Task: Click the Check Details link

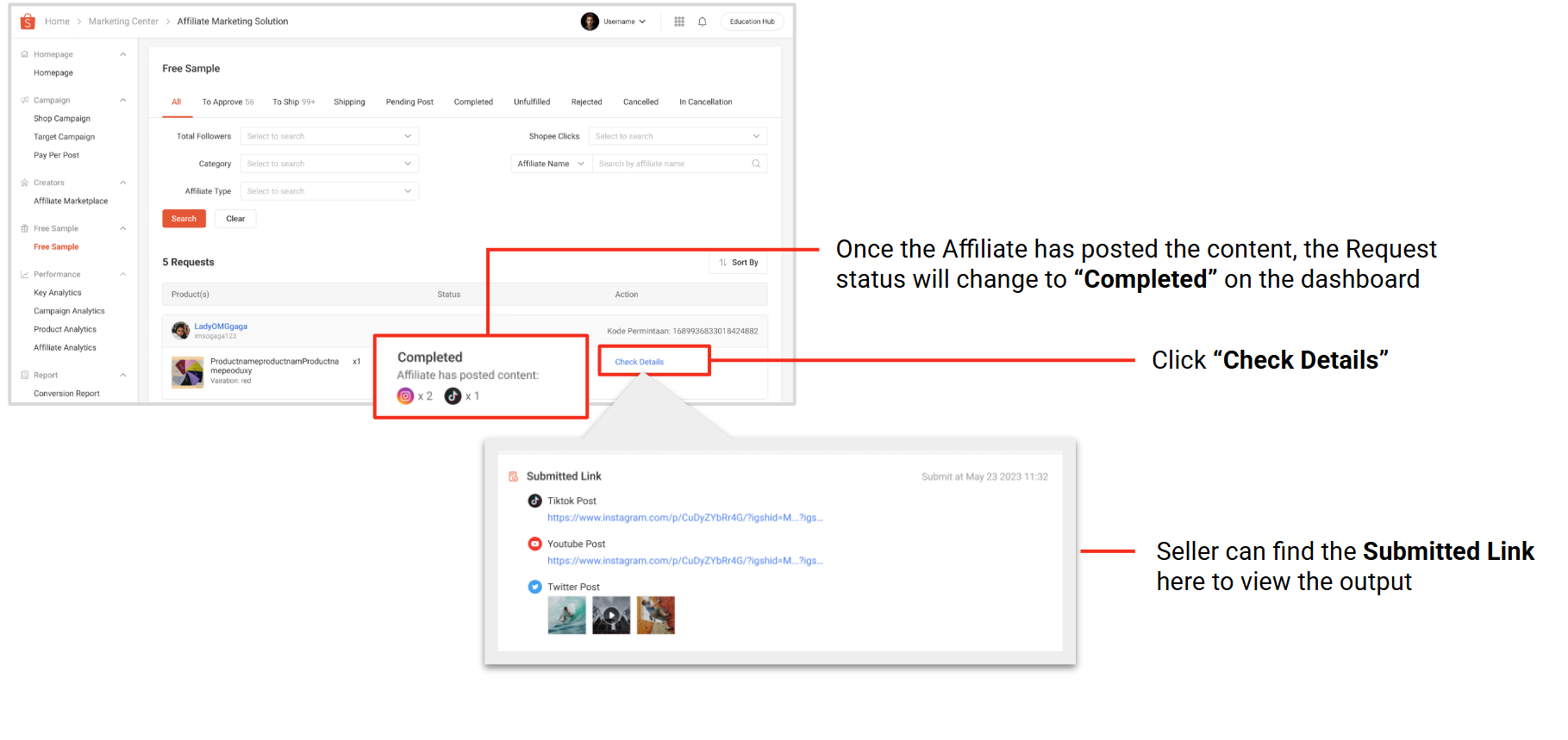Action: 639,363
